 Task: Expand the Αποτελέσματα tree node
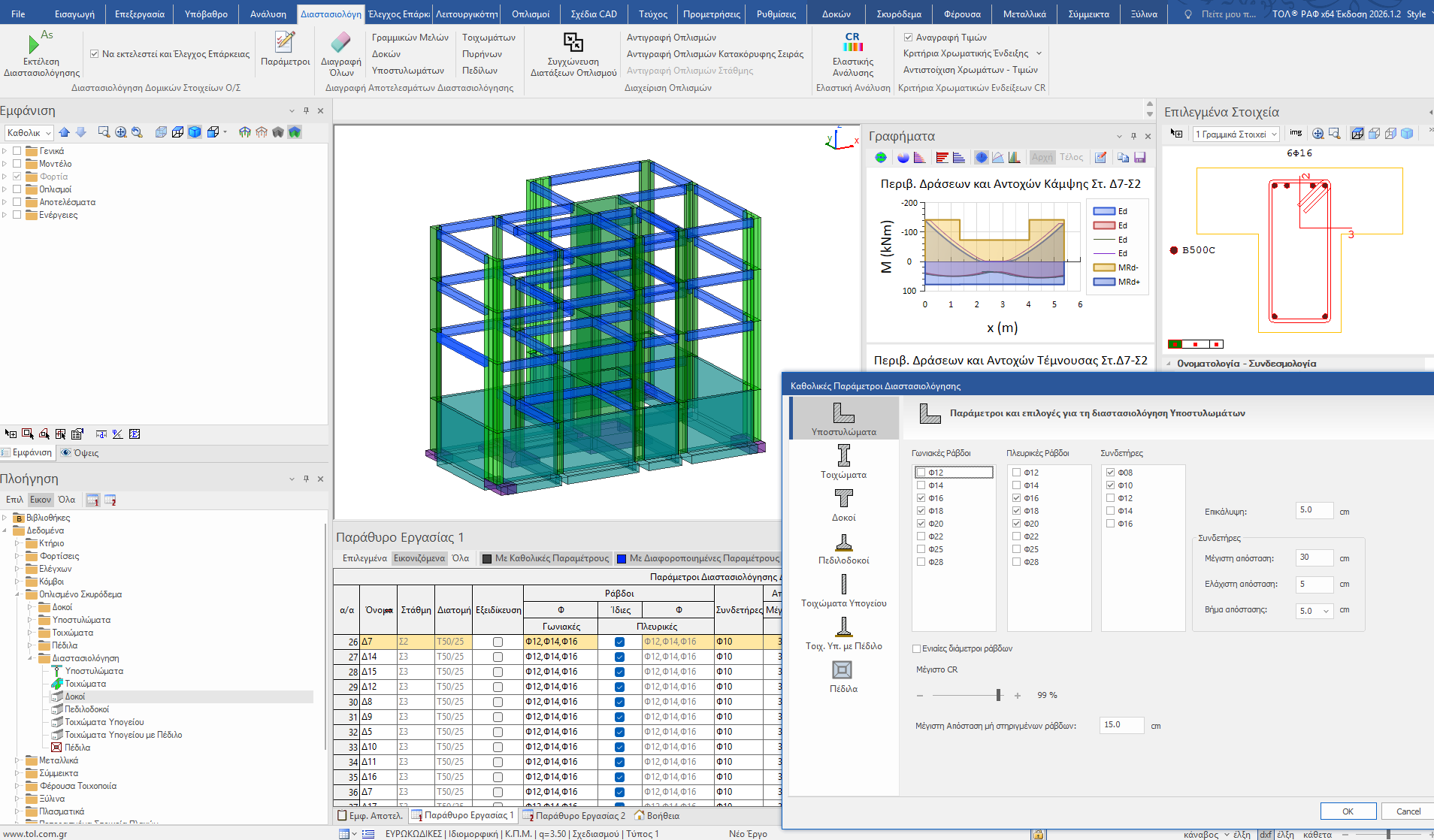pyautogui.click(x=5, y=202)
